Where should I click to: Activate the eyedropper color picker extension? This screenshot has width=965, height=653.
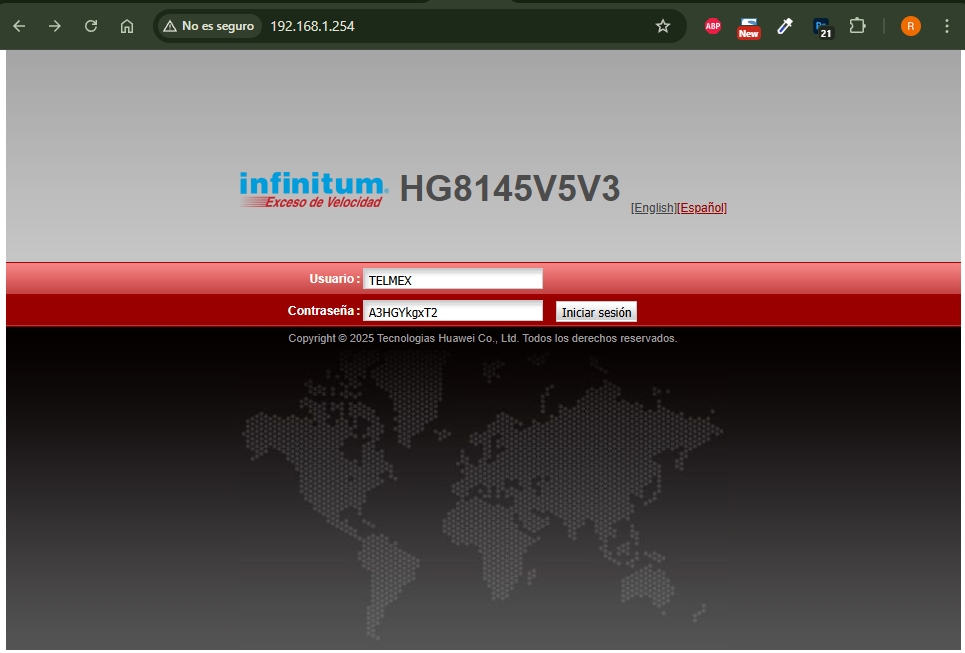tap(785, 26)
